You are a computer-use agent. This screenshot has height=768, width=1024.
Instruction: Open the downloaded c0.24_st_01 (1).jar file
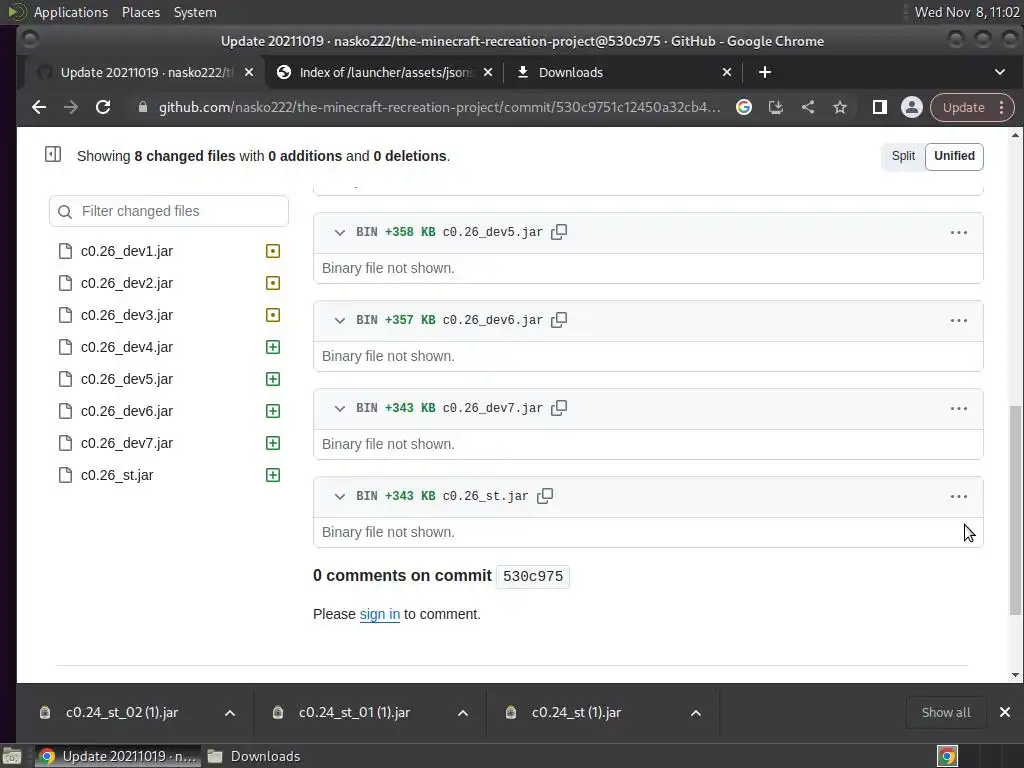354,712
